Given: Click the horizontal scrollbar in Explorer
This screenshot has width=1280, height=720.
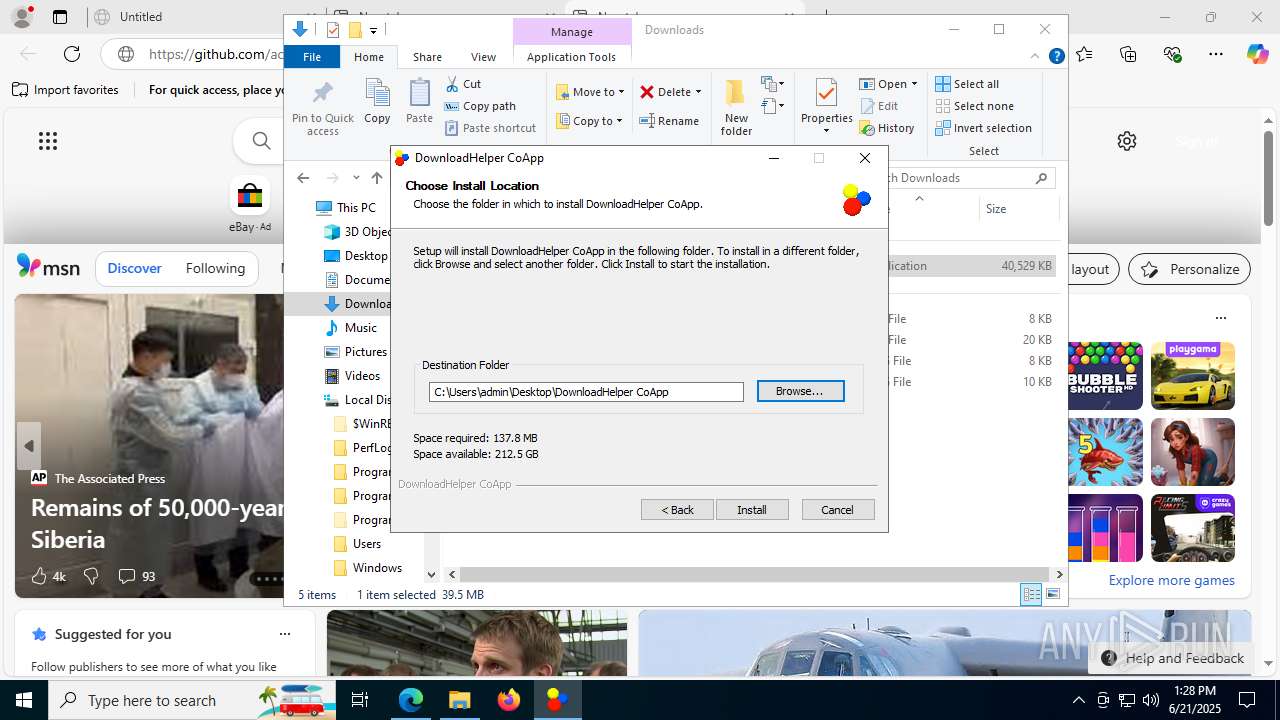Looking at the screenshot, I should [x=755, y=574].
